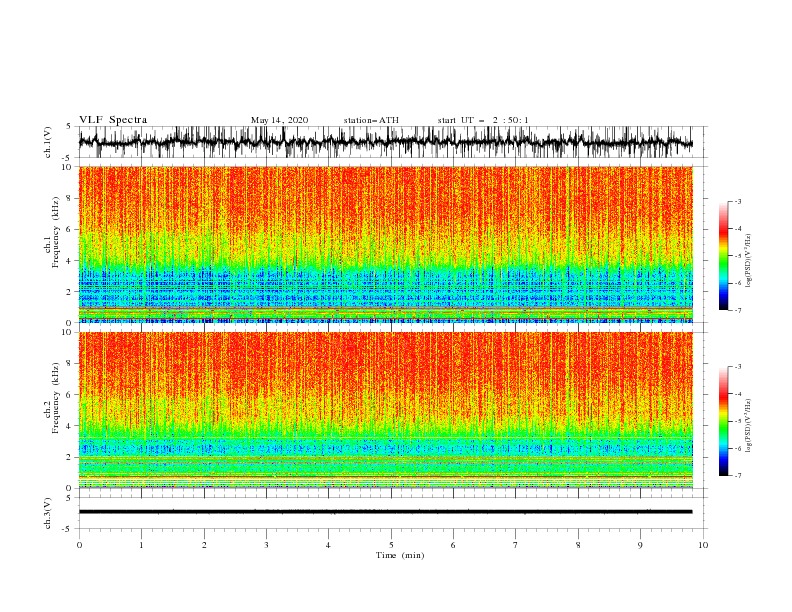
Task: Click the "8" tick on the time axis
Action: (x=578, y=545)
